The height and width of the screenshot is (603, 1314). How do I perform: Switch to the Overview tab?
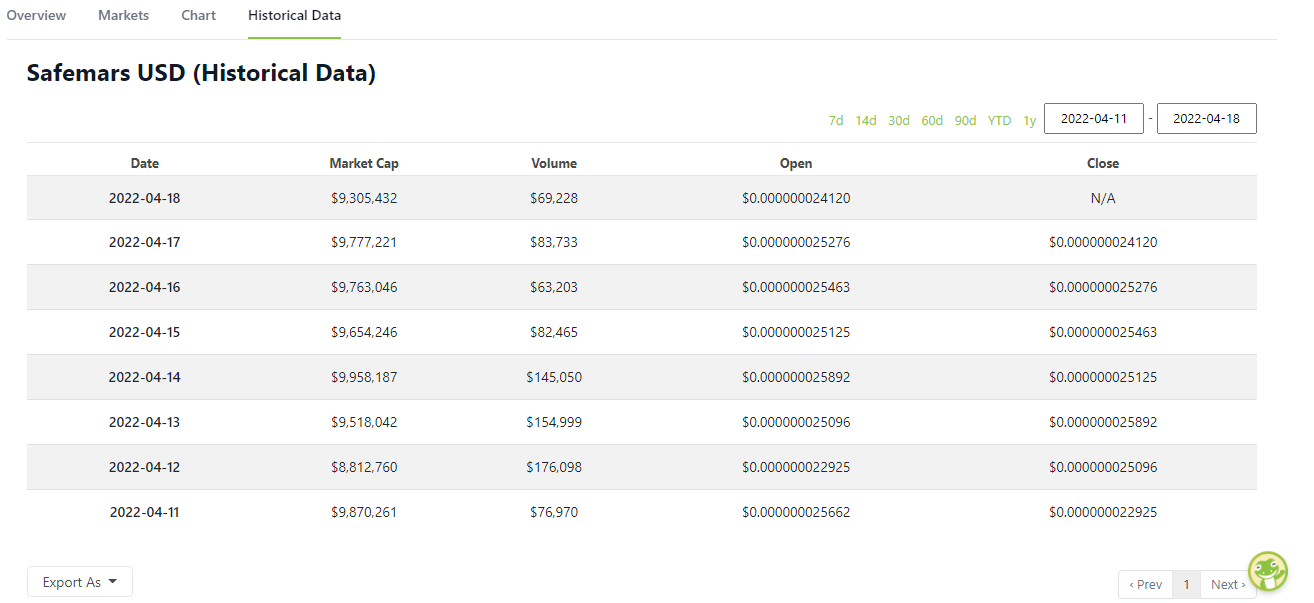click(x=36, y=15)
